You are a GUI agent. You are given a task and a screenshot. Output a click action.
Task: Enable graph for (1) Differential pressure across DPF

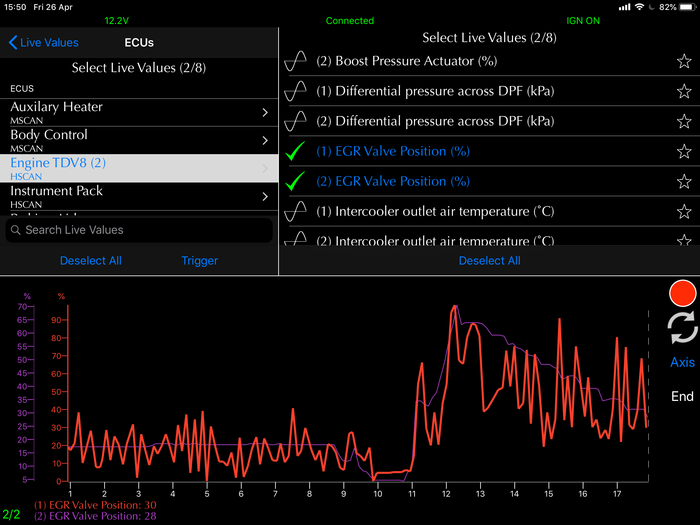click(x=296, y=91)
